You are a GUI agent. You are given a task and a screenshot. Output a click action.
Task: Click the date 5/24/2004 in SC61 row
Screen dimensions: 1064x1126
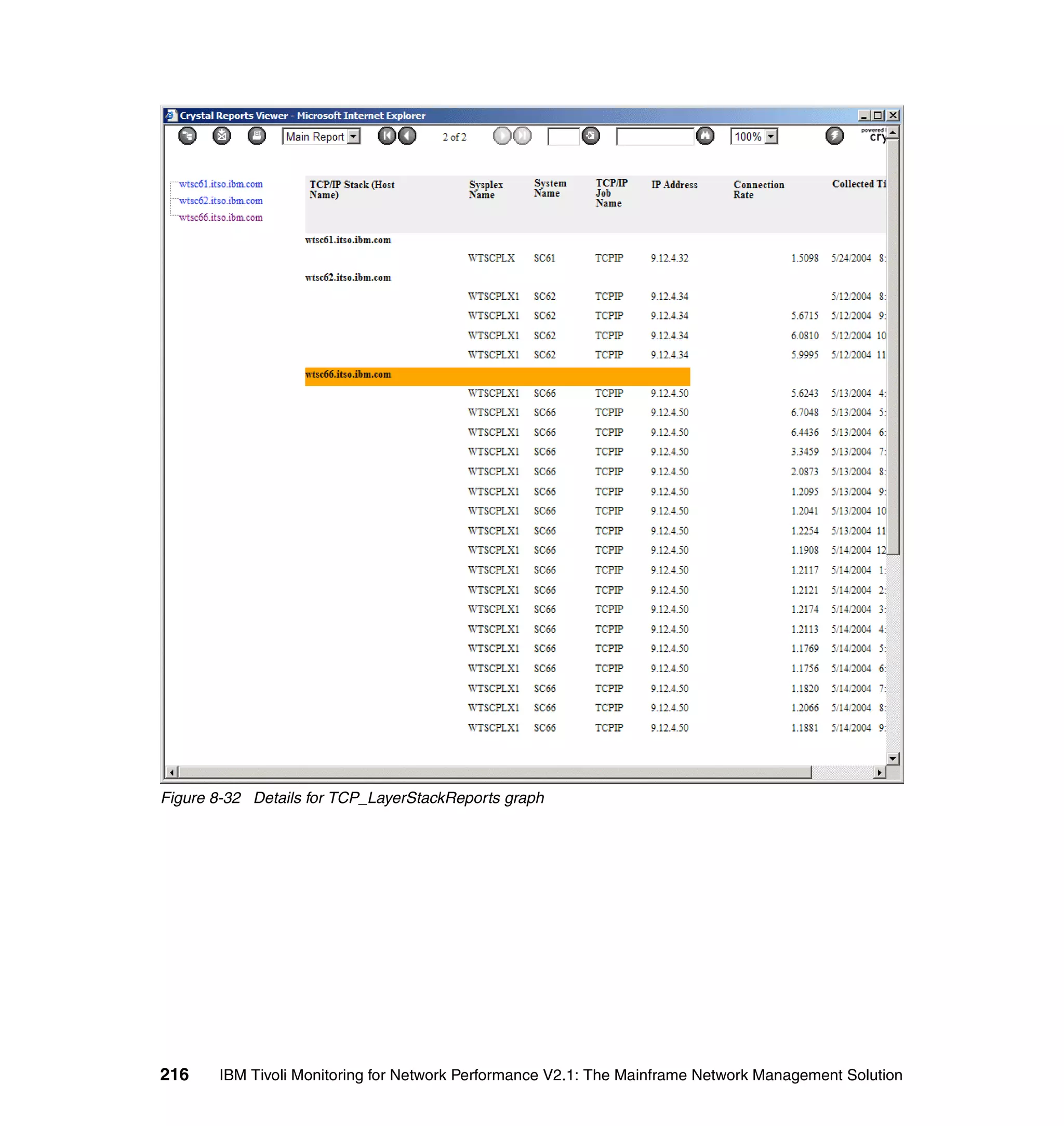[852, 259]
